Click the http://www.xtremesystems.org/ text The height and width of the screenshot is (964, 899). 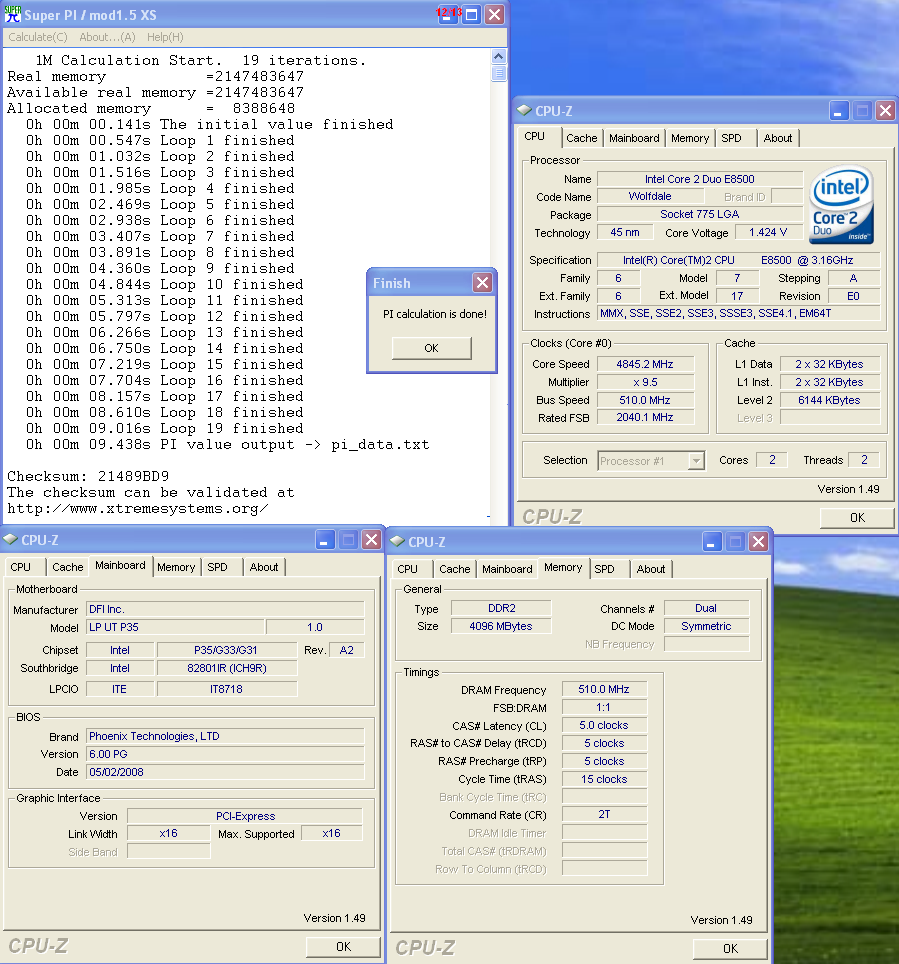pos(138,508)
